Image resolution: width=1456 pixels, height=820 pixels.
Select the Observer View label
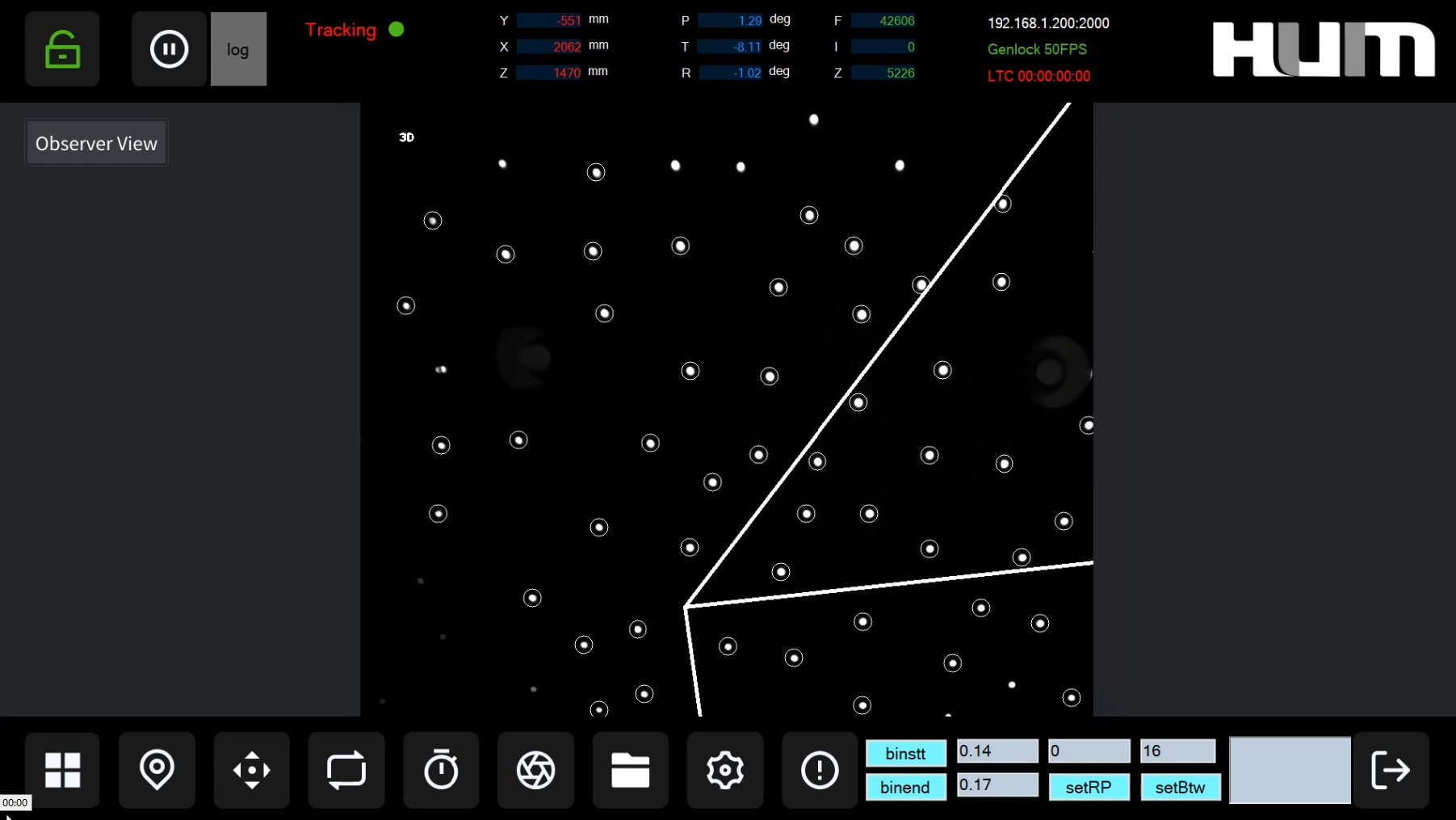(x=96, y=143)
